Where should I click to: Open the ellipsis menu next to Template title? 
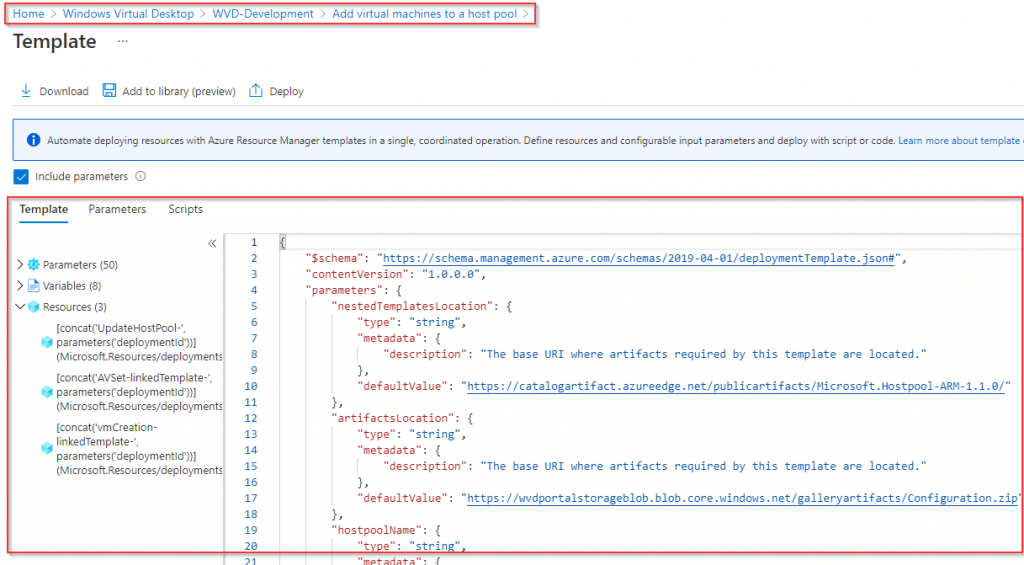pyautogui.click(x=123, y=41)
